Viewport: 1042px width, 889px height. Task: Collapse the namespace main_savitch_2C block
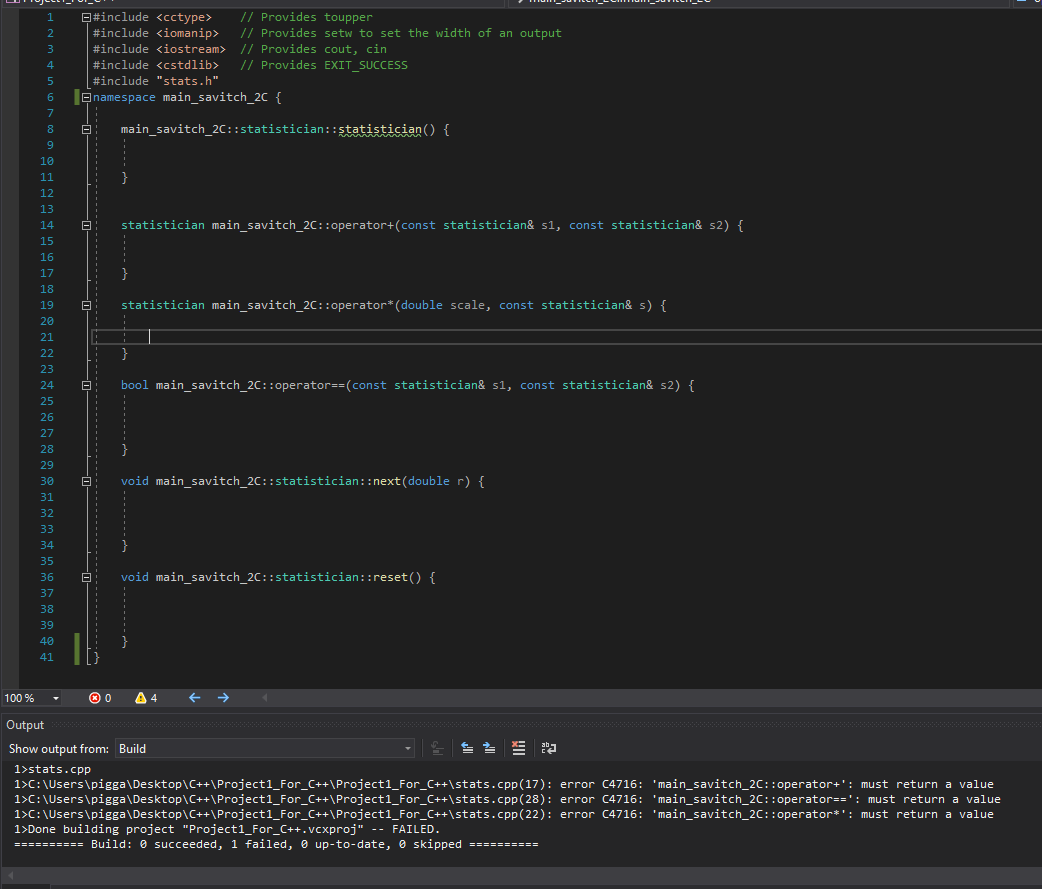tap(86, 97)
